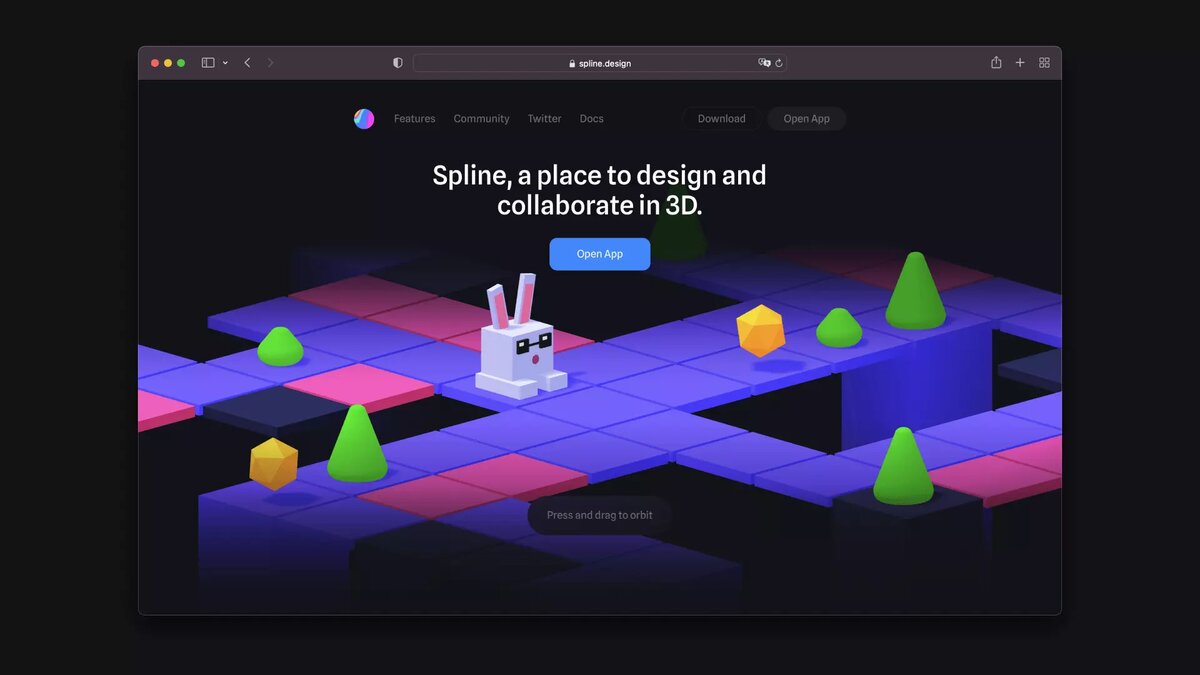Viewport: 1200px width, 675px height.
Task: Close the Safari window with red button
Action: [x=155, y=63]
